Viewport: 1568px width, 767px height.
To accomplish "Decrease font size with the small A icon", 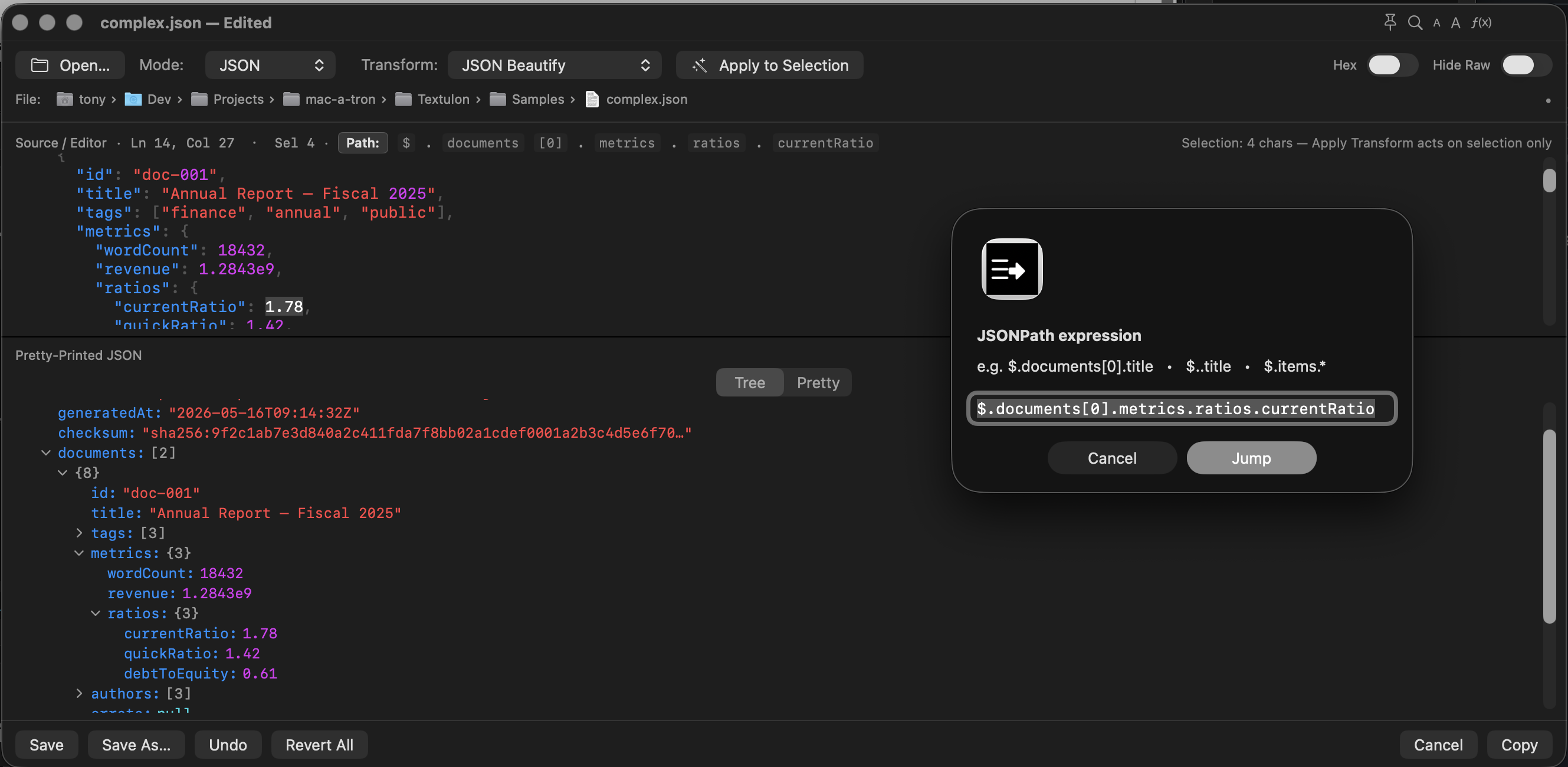I will coord(1436,23).
